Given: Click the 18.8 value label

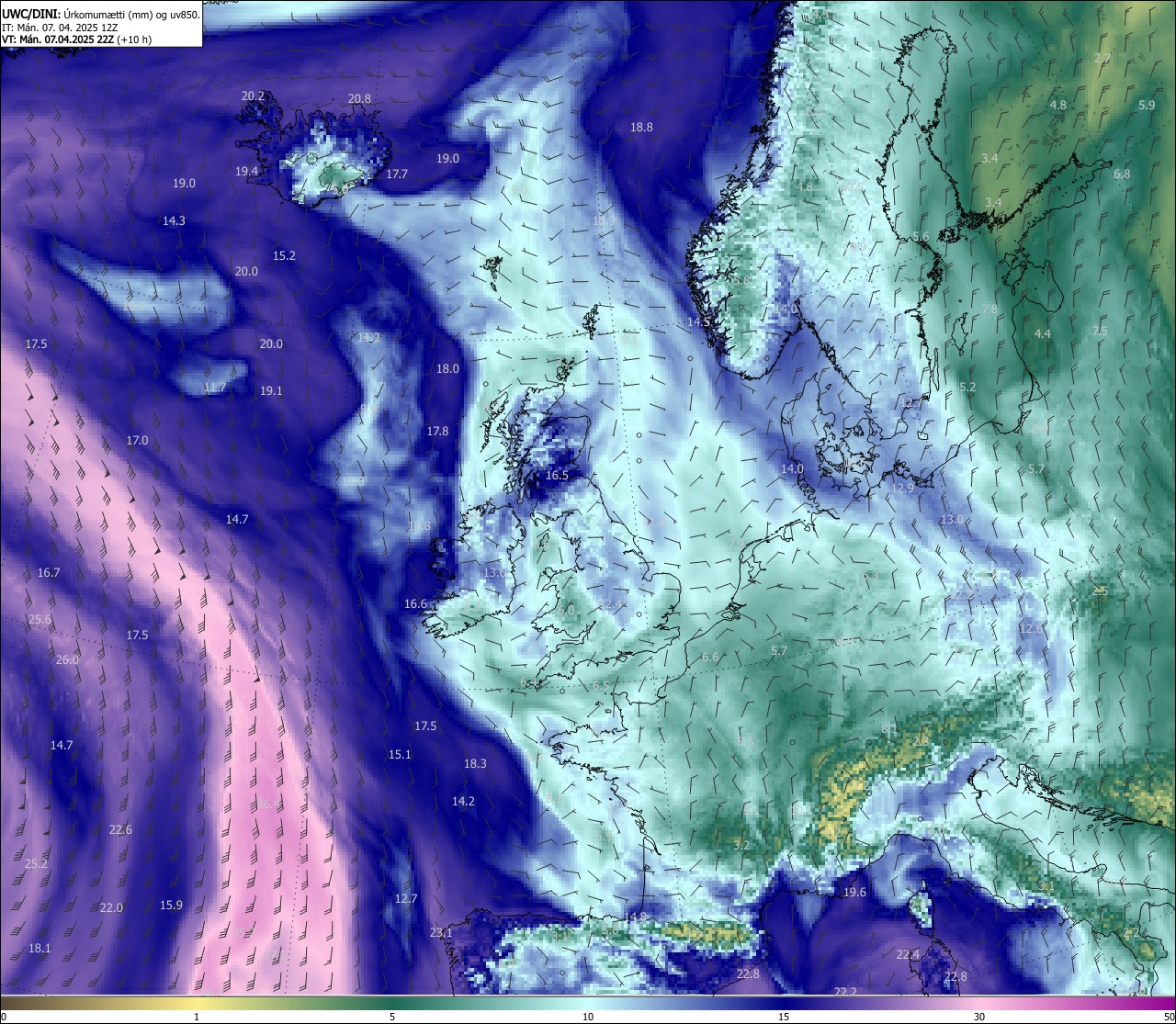Looking at the screenshot, I should tap(641, 128).
